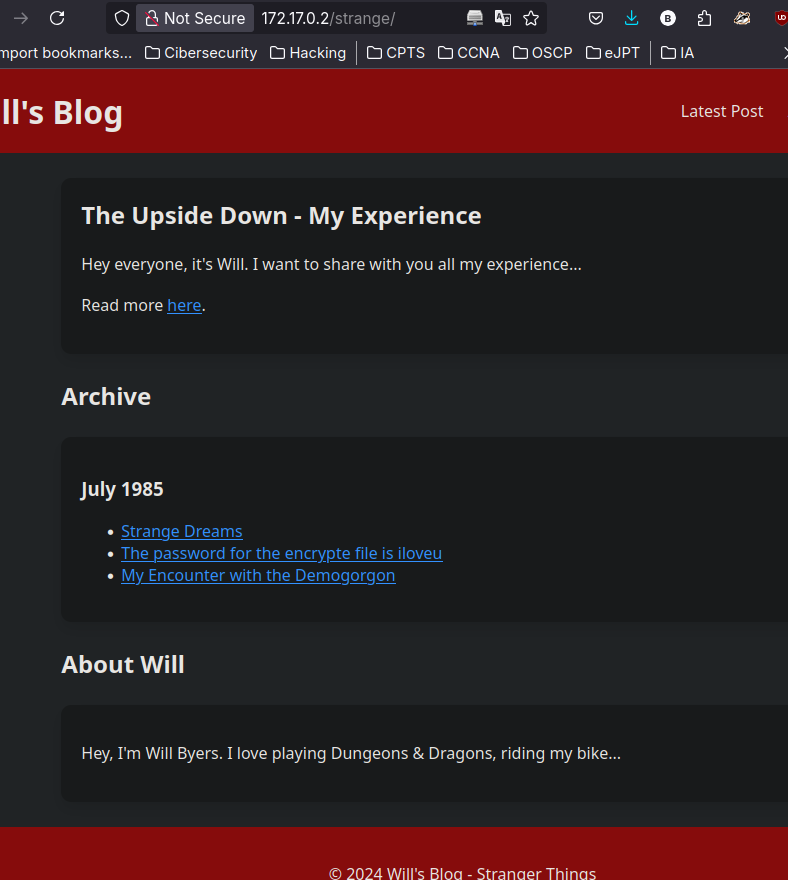Open the tracking protection shield icon
This screenshot has width=788, height=880.
[x=121, y=18]
